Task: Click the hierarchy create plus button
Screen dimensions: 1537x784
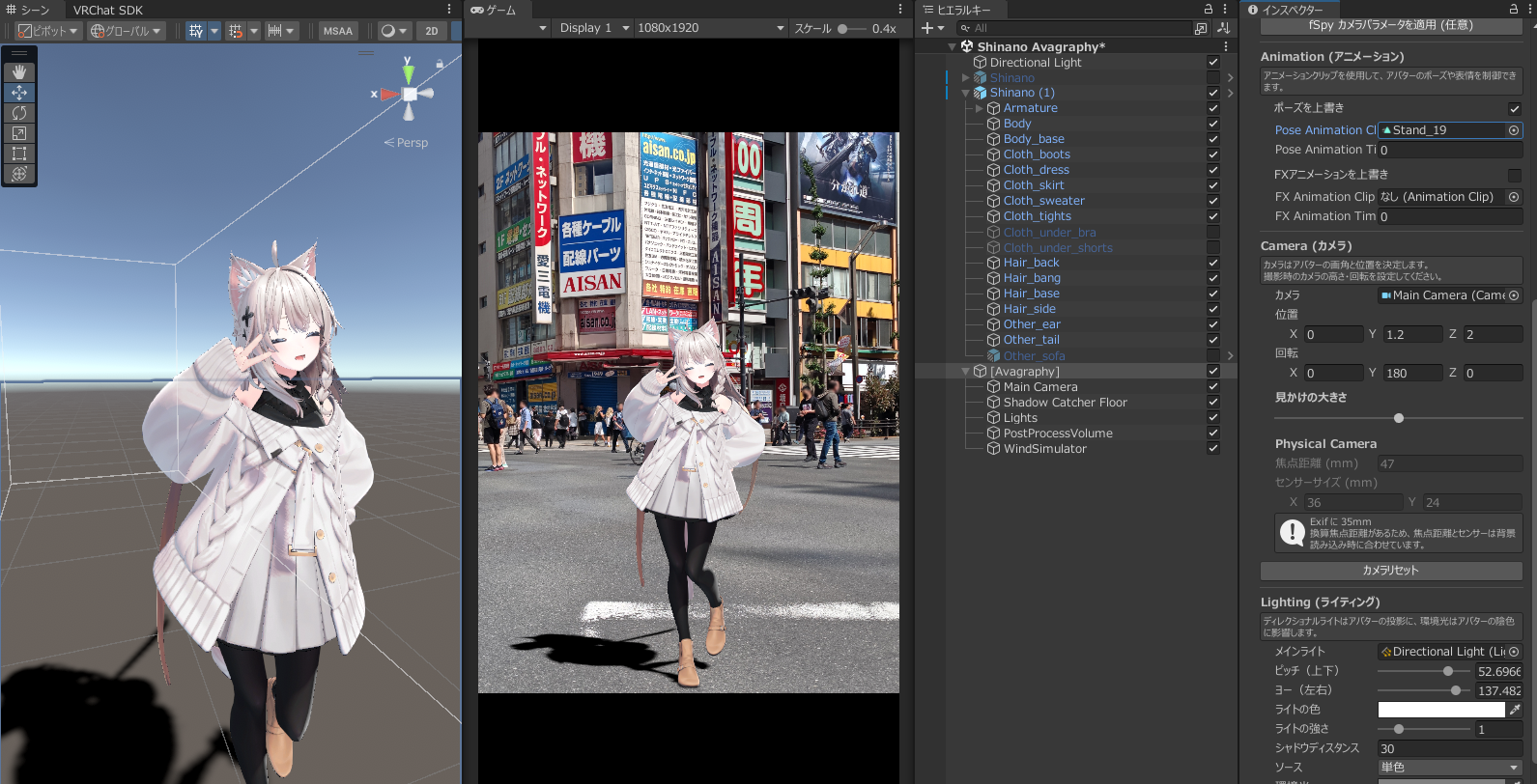Action: click(x=932, y=28)
